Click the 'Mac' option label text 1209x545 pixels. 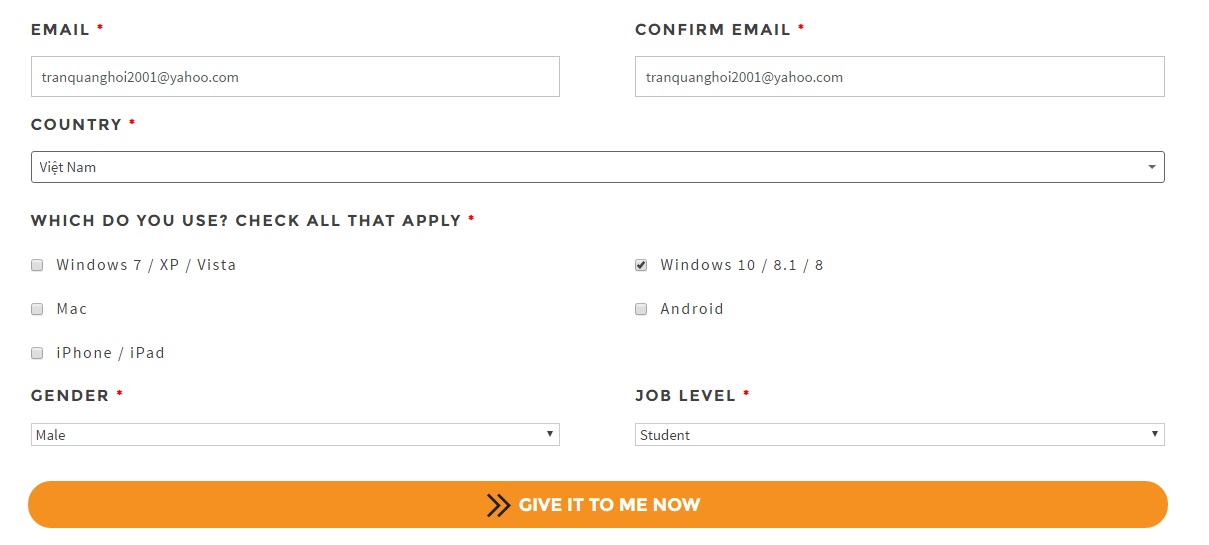(72, 309)
